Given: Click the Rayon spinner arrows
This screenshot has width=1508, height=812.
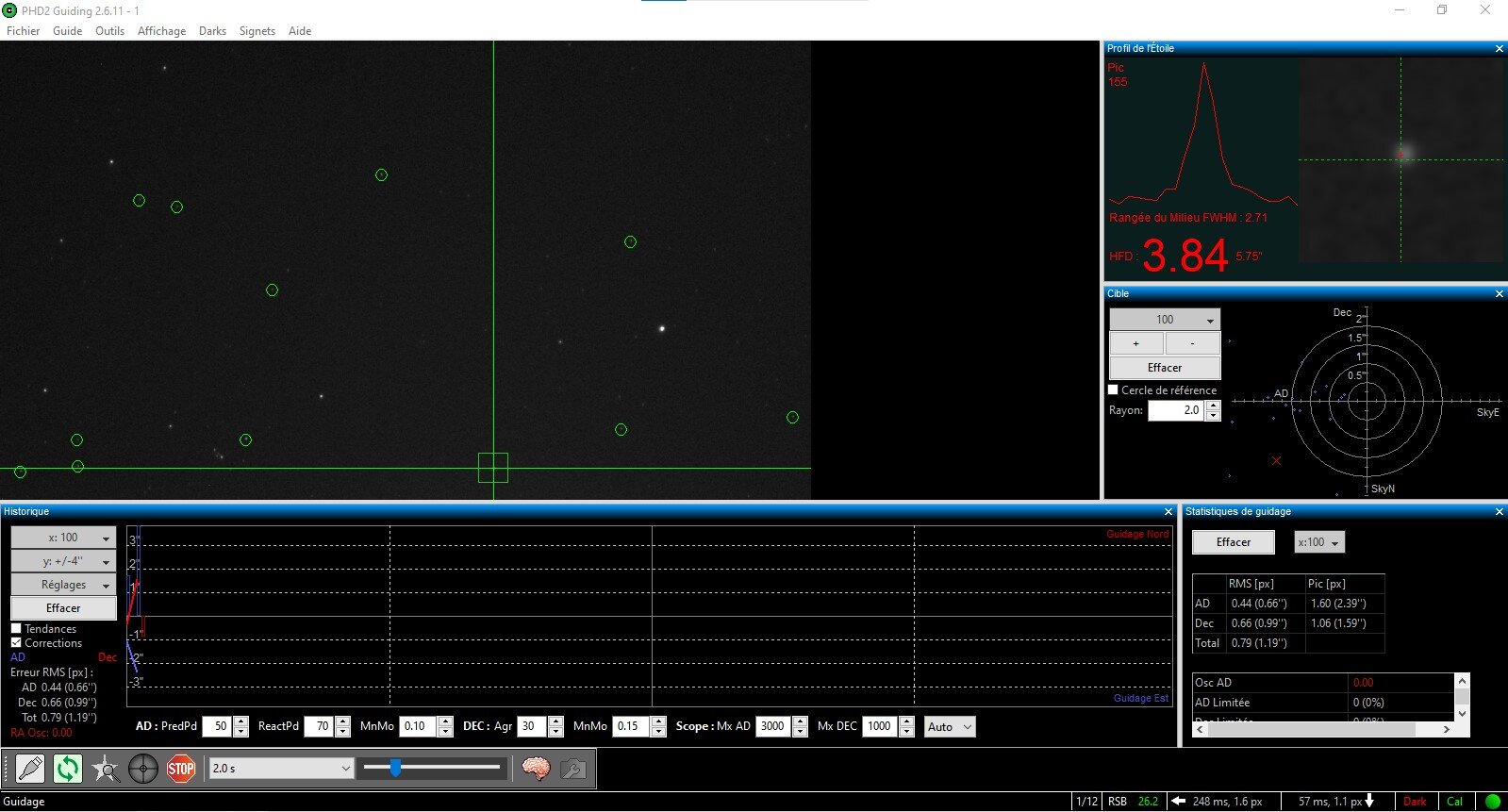Looking at the screenshot, I should click(1213, 410).
